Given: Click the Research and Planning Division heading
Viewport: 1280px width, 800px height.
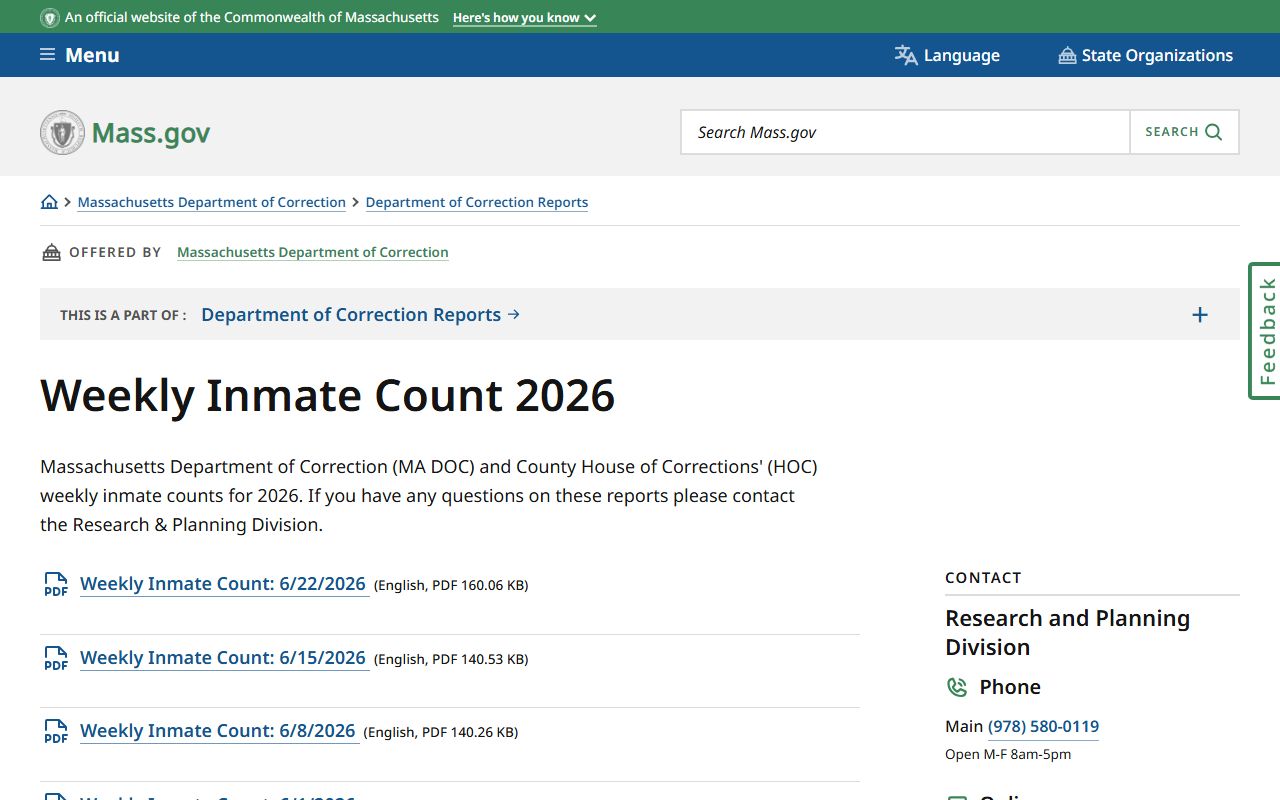Looking at the screenshot, I should pos(1068,633).
